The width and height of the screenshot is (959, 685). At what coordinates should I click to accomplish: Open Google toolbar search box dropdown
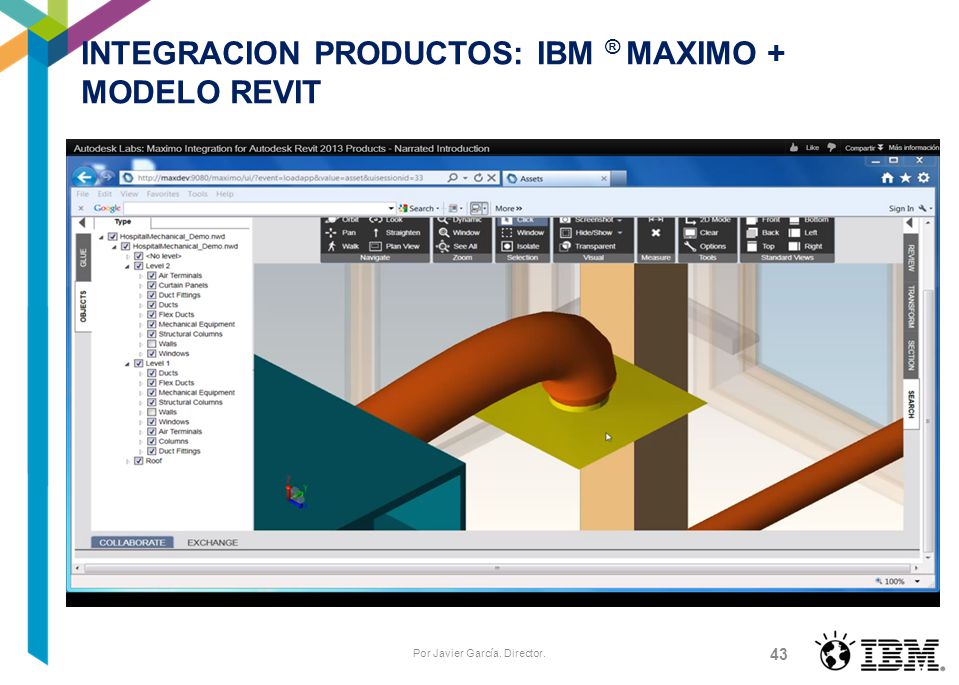[391, 209]
